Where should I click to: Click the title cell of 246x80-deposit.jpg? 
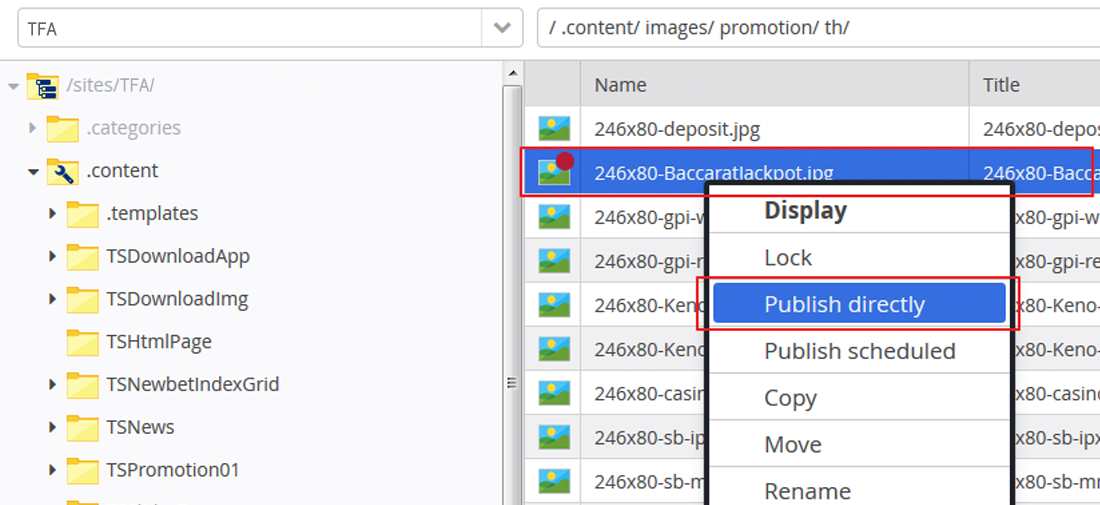(x=1035, y=129)
